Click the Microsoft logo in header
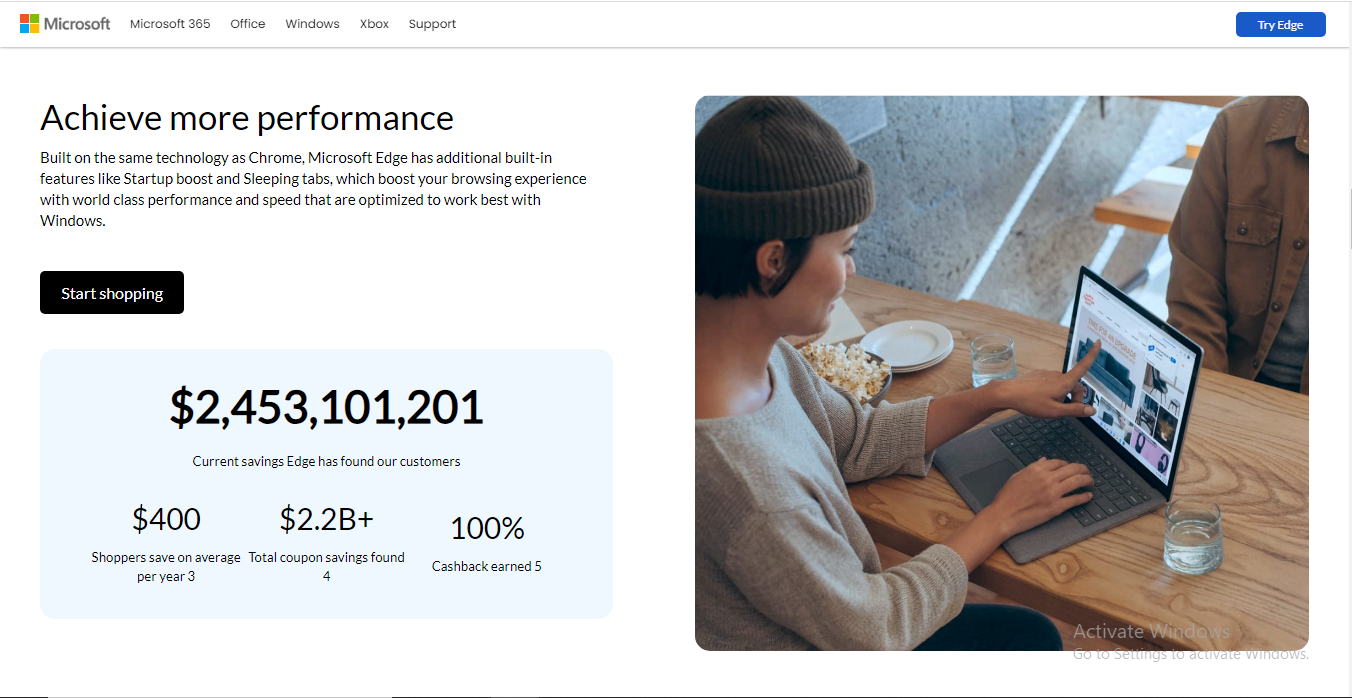 [x=65, y=24]
